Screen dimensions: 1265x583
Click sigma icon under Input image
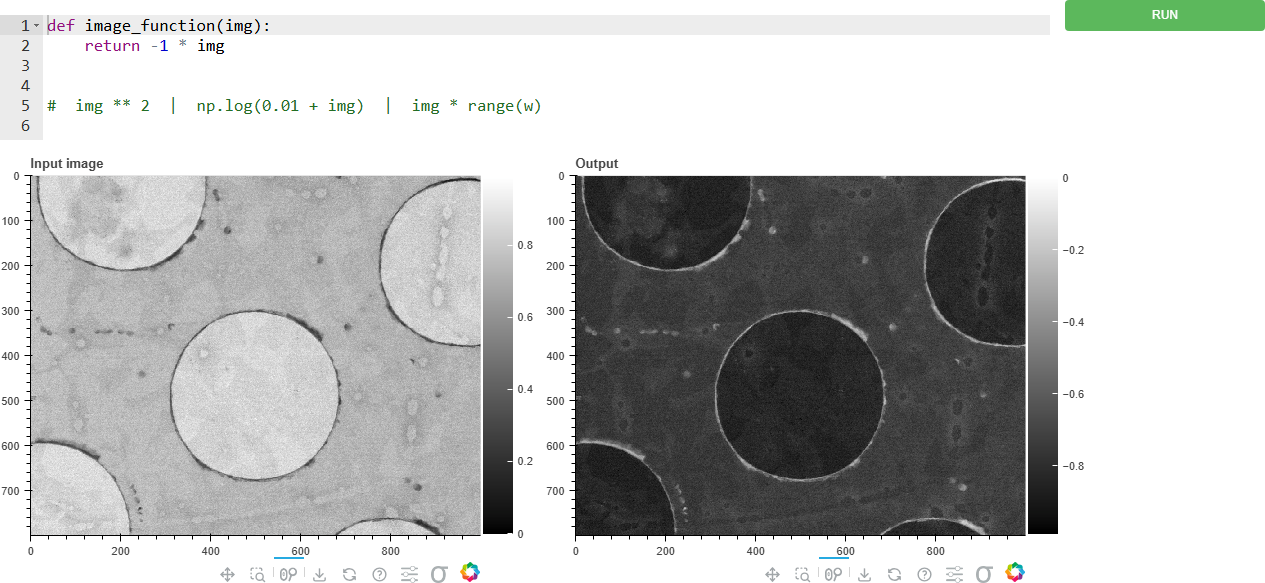(x=439, y=574)
